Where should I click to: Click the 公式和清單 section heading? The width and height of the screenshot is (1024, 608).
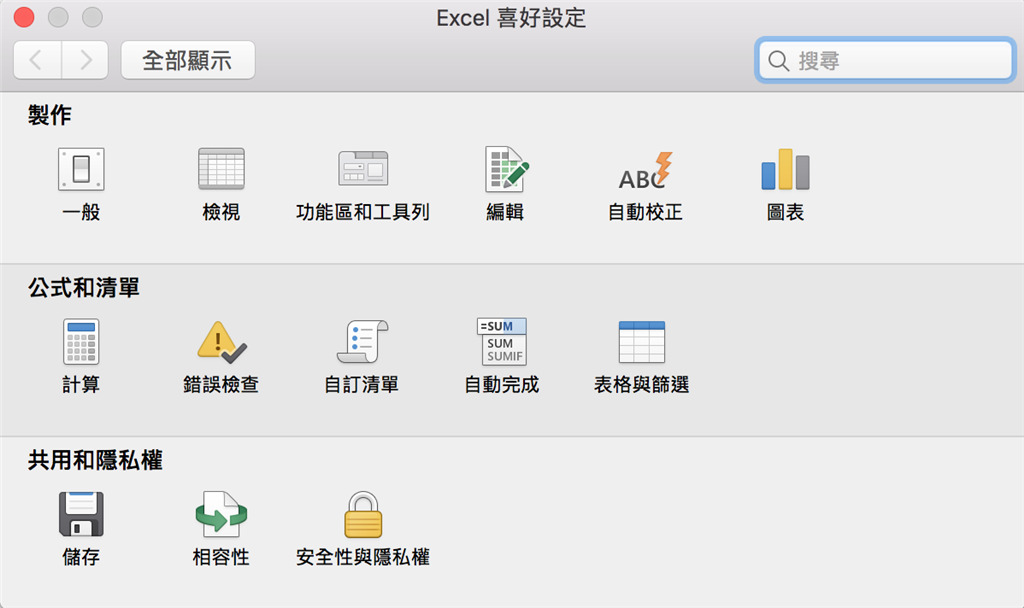pos(84,287)
